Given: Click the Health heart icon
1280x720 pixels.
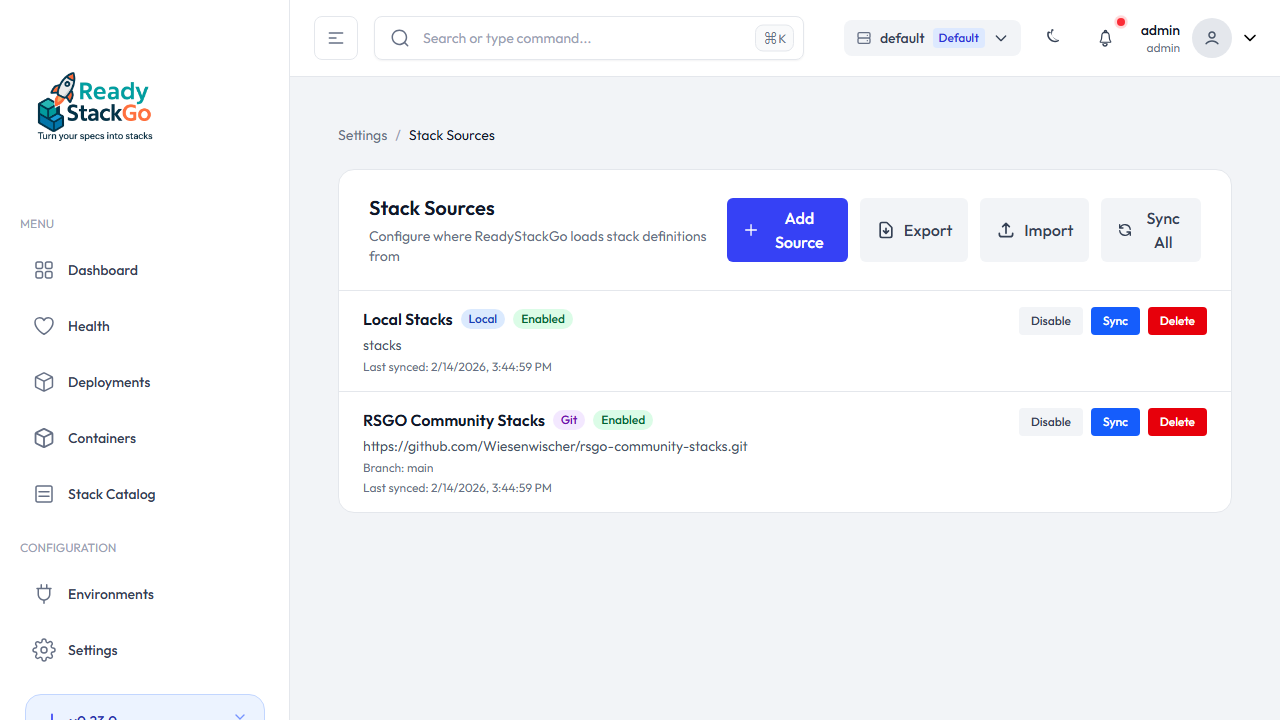Looking at the screenshot, I should pos(44,326).
